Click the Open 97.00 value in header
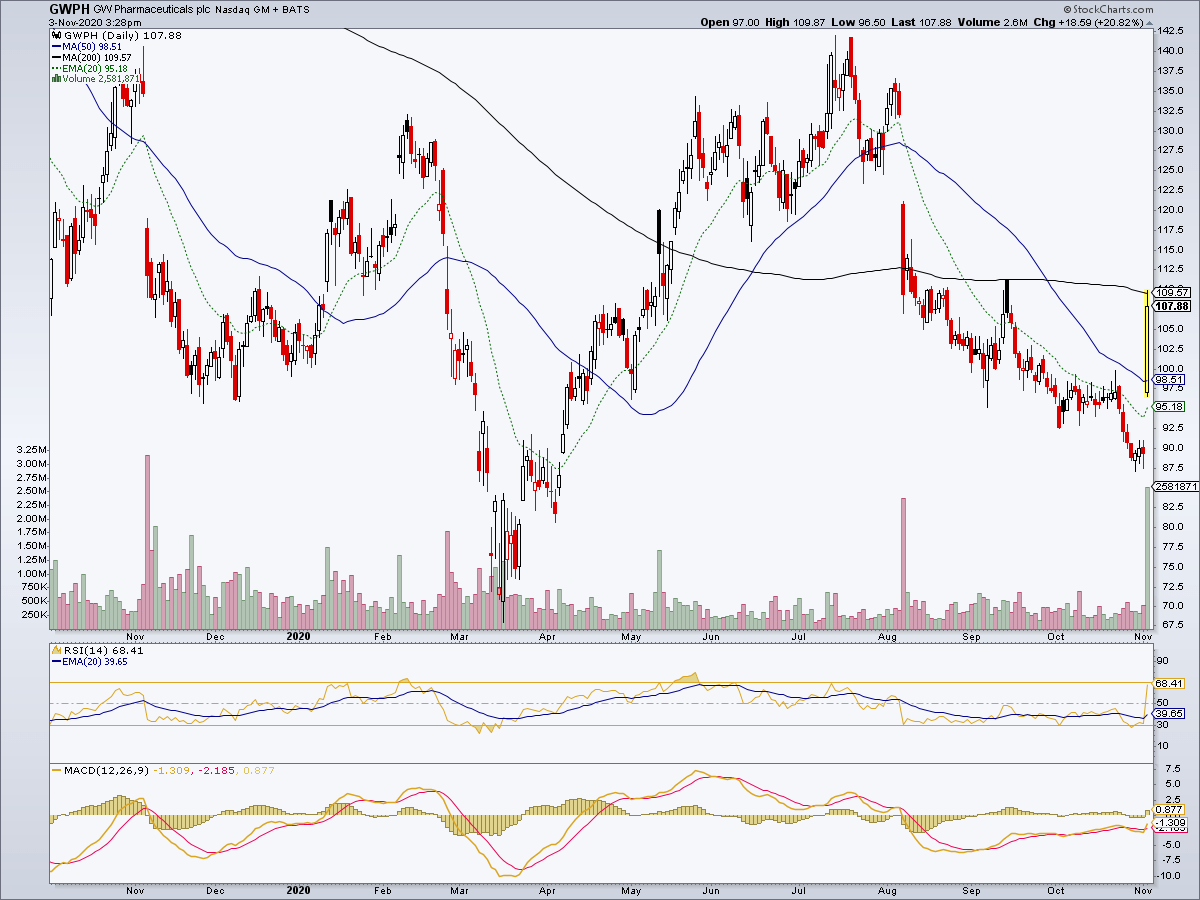The image size is (1200, 900). pyautogui.click(x=729, y=22)
